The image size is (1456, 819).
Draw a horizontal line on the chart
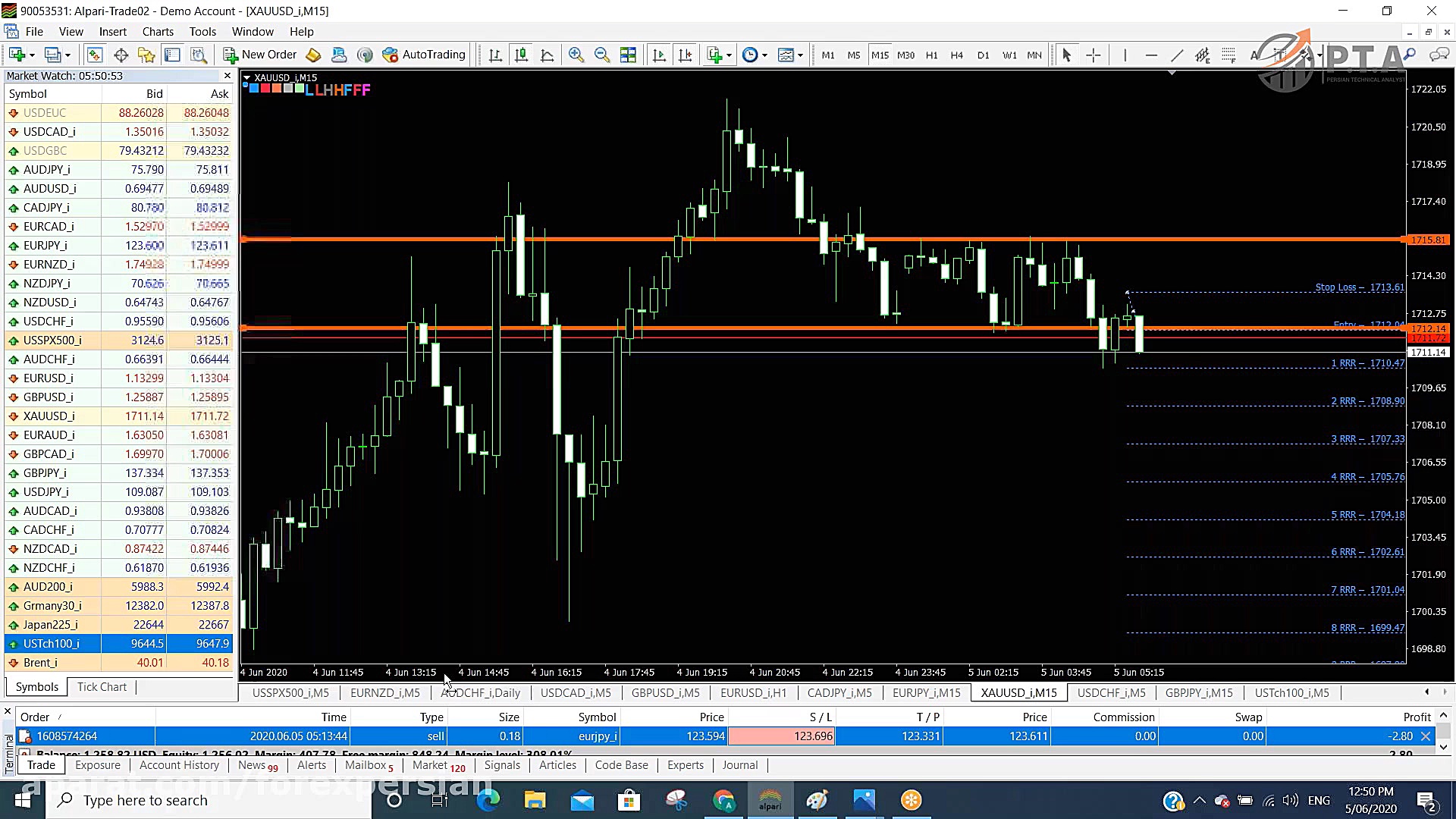click(1151, 54)
